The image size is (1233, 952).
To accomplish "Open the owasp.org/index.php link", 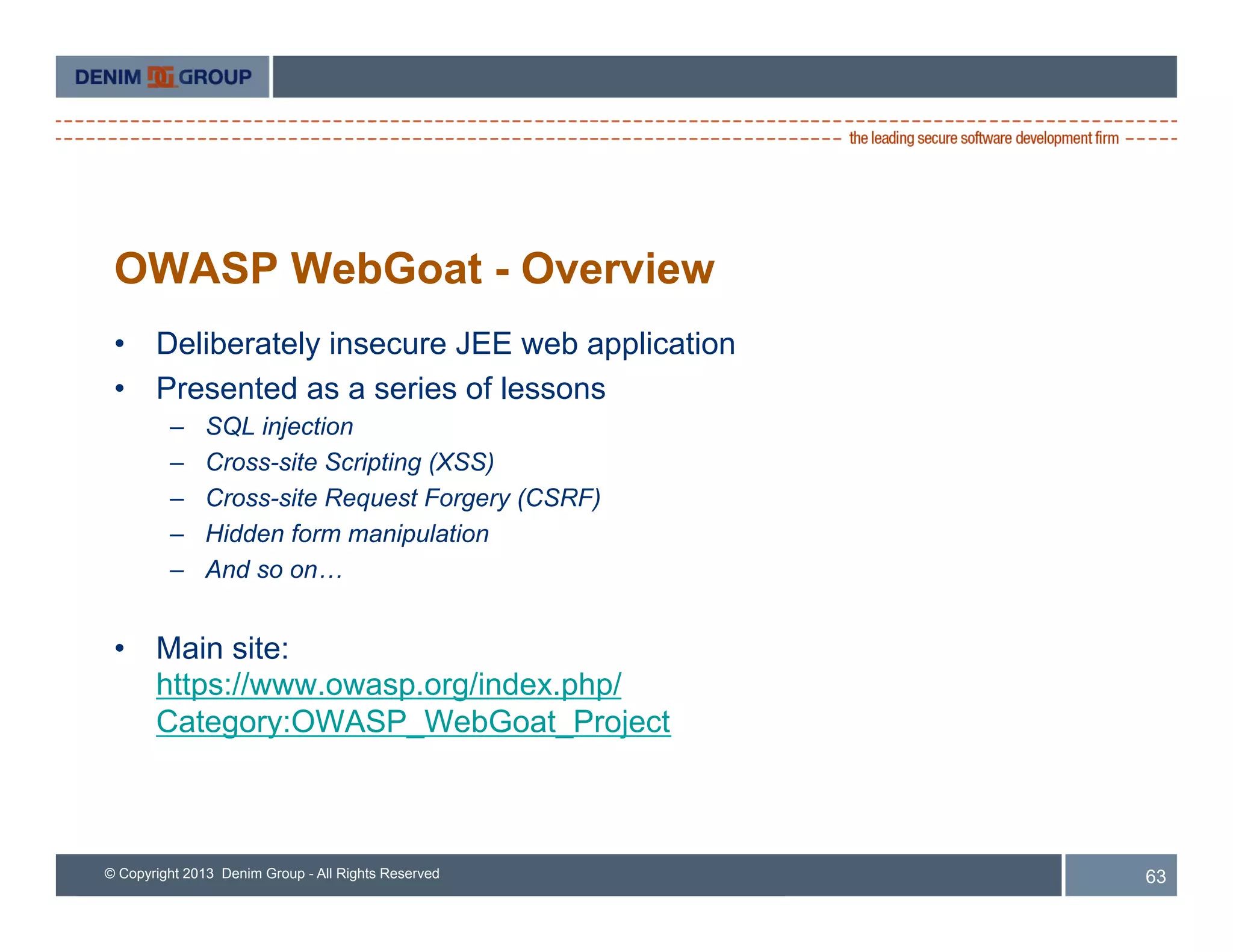I will point(388,685).
